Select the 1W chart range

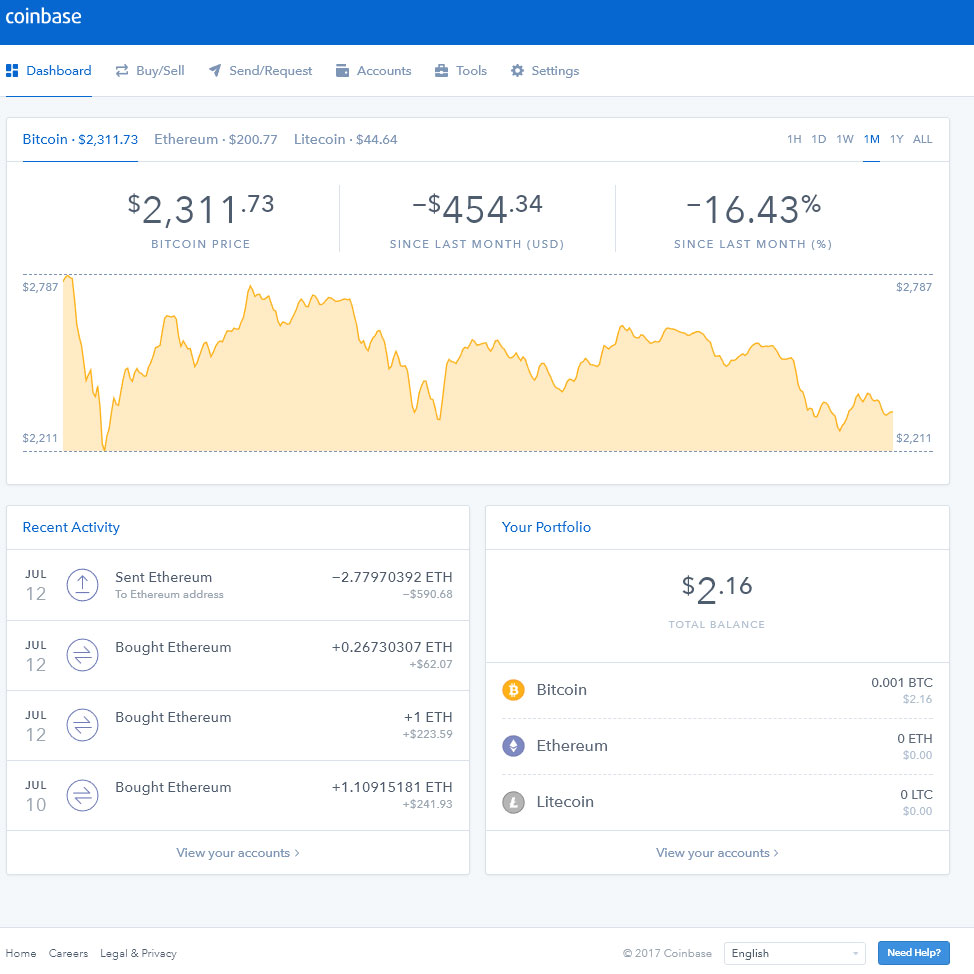pos(845,140)
